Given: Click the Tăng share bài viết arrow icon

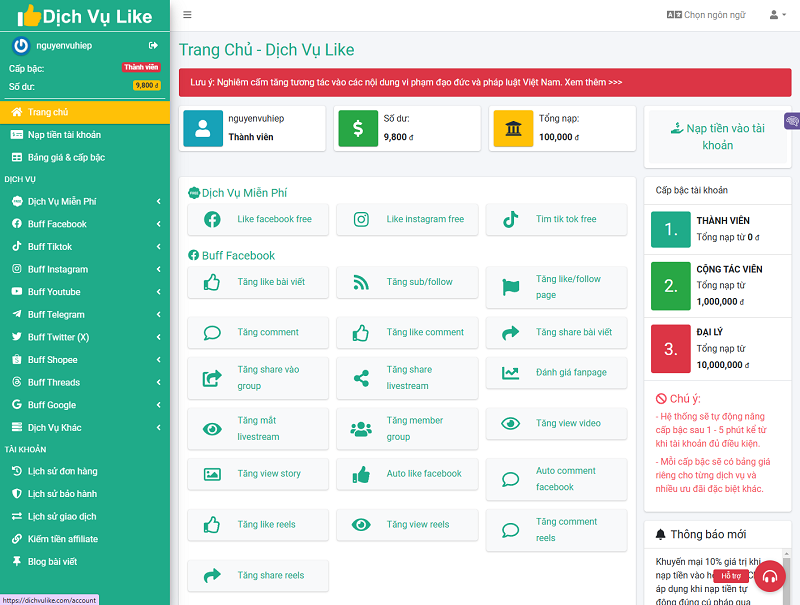Looking at the screenshot, I should pyautogui.click(x=510, y=333).
